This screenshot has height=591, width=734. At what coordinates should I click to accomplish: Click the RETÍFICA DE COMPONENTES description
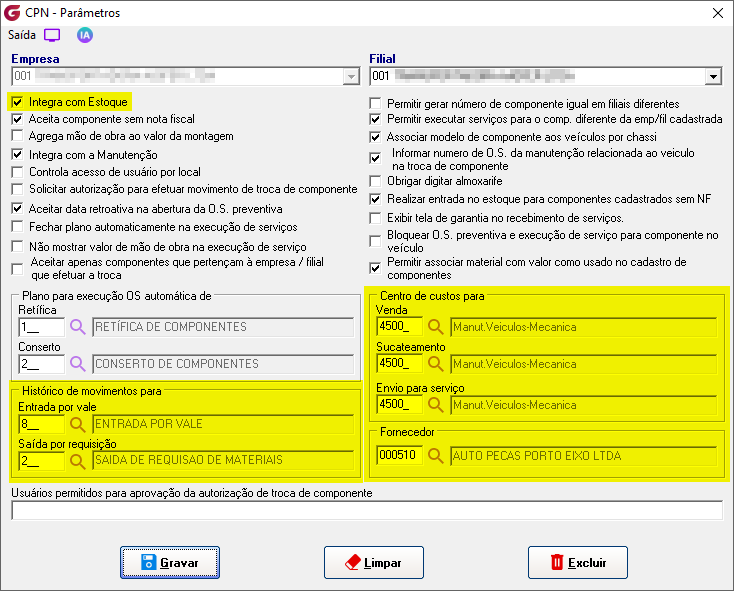[223, 327]
